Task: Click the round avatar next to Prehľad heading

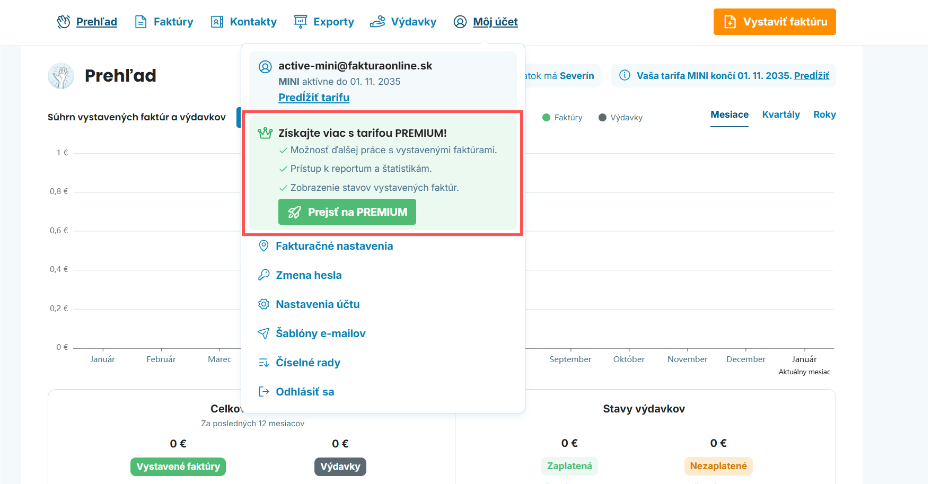Action: pyautogui.click(x=61, y=76)
